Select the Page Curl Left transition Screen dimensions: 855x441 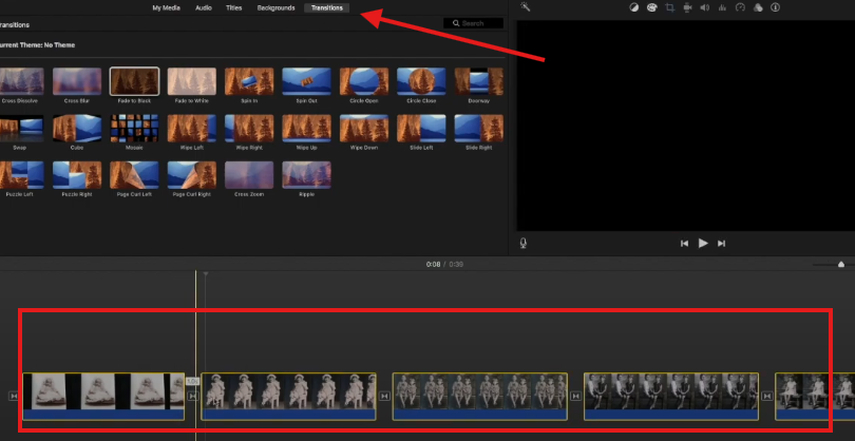134,175
